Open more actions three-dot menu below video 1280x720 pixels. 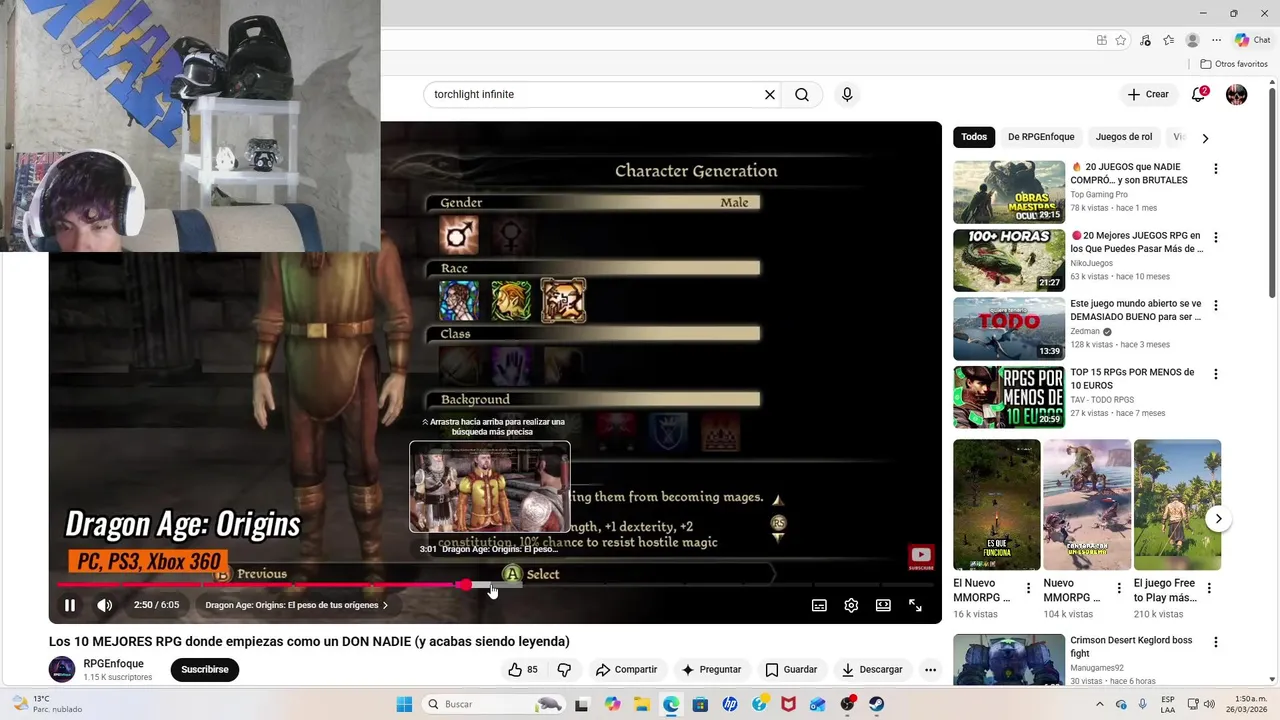(930, 670)
